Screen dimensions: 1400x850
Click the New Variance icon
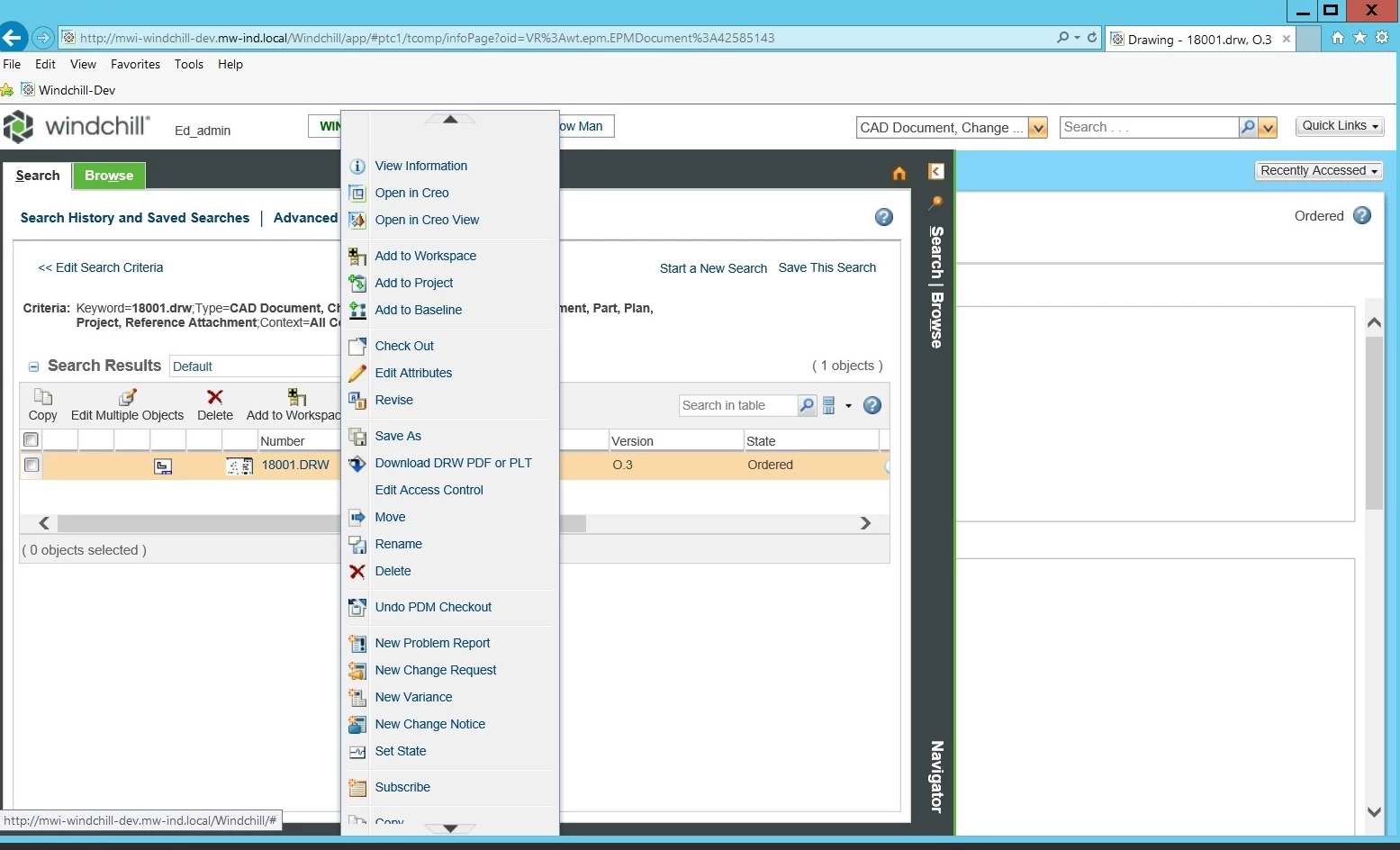coord(357,698)
